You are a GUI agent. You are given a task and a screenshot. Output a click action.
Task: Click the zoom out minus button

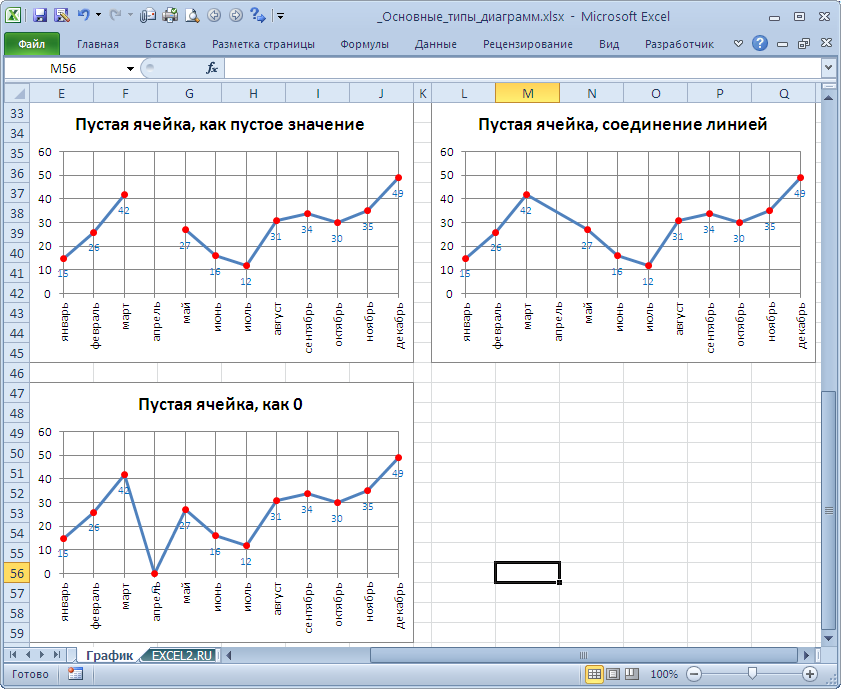(x=694, y=674)
